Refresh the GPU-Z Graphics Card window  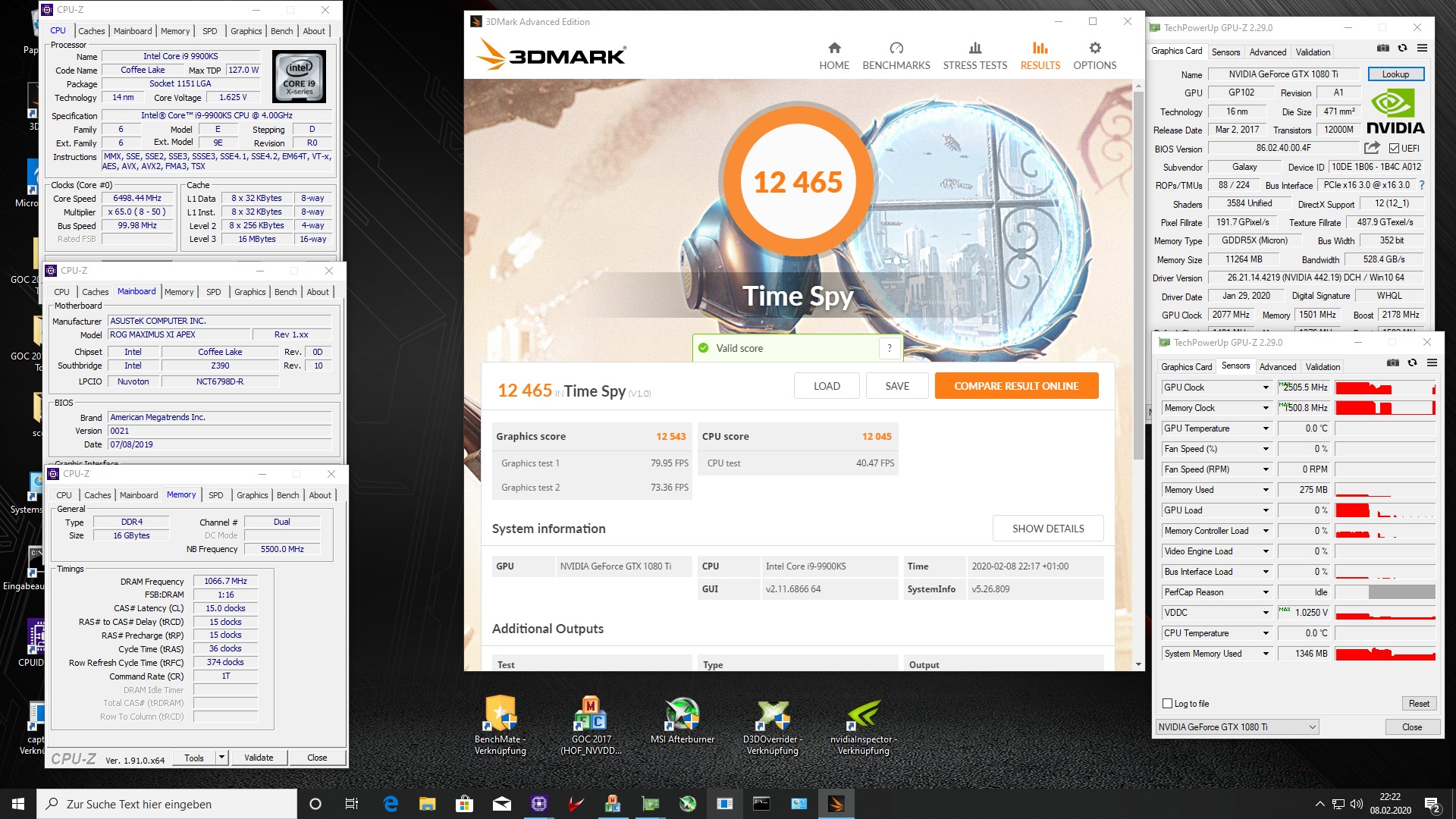pyautogui.click(x=1402, y=49)
